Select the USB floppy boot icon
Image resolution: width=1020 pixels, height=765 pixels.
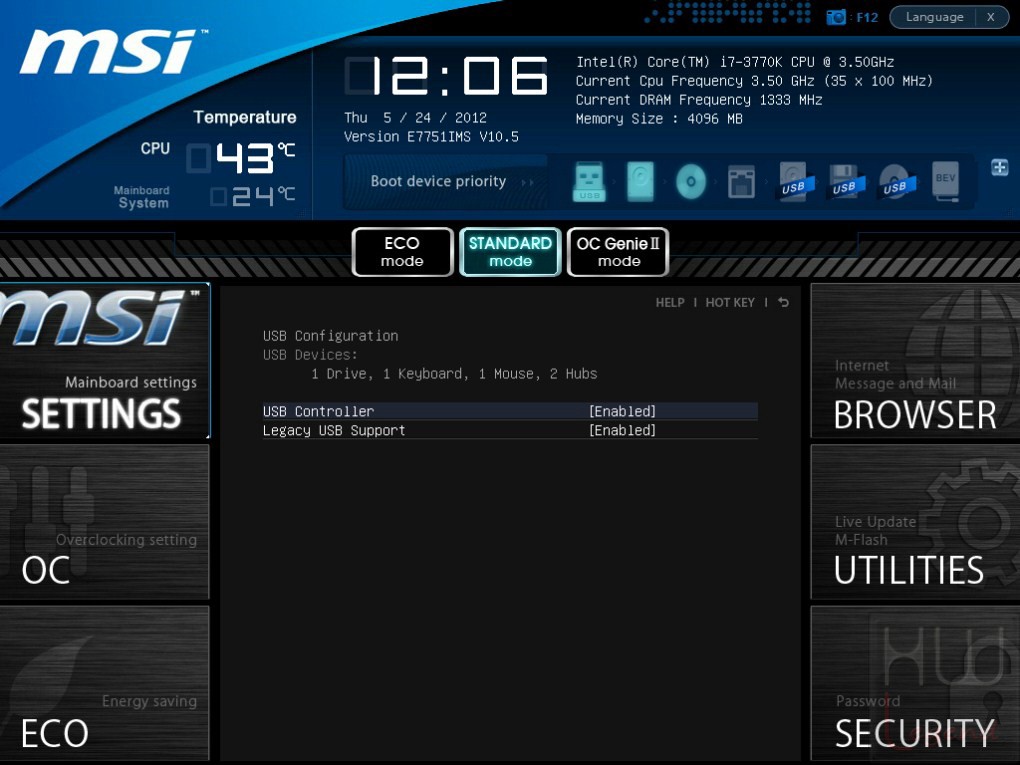tap(846, 181)
